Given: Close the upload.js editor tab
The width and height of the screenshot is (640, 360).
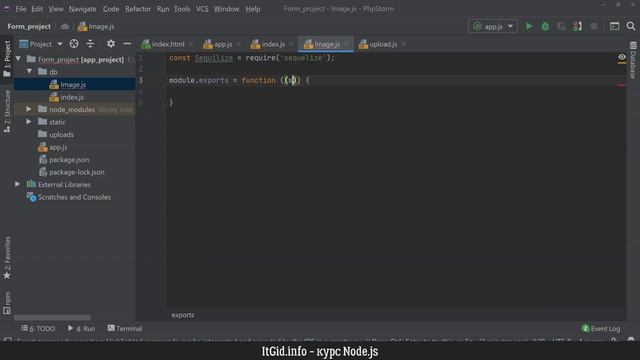Looking at the screenshot, I should [x=404, y=44].
